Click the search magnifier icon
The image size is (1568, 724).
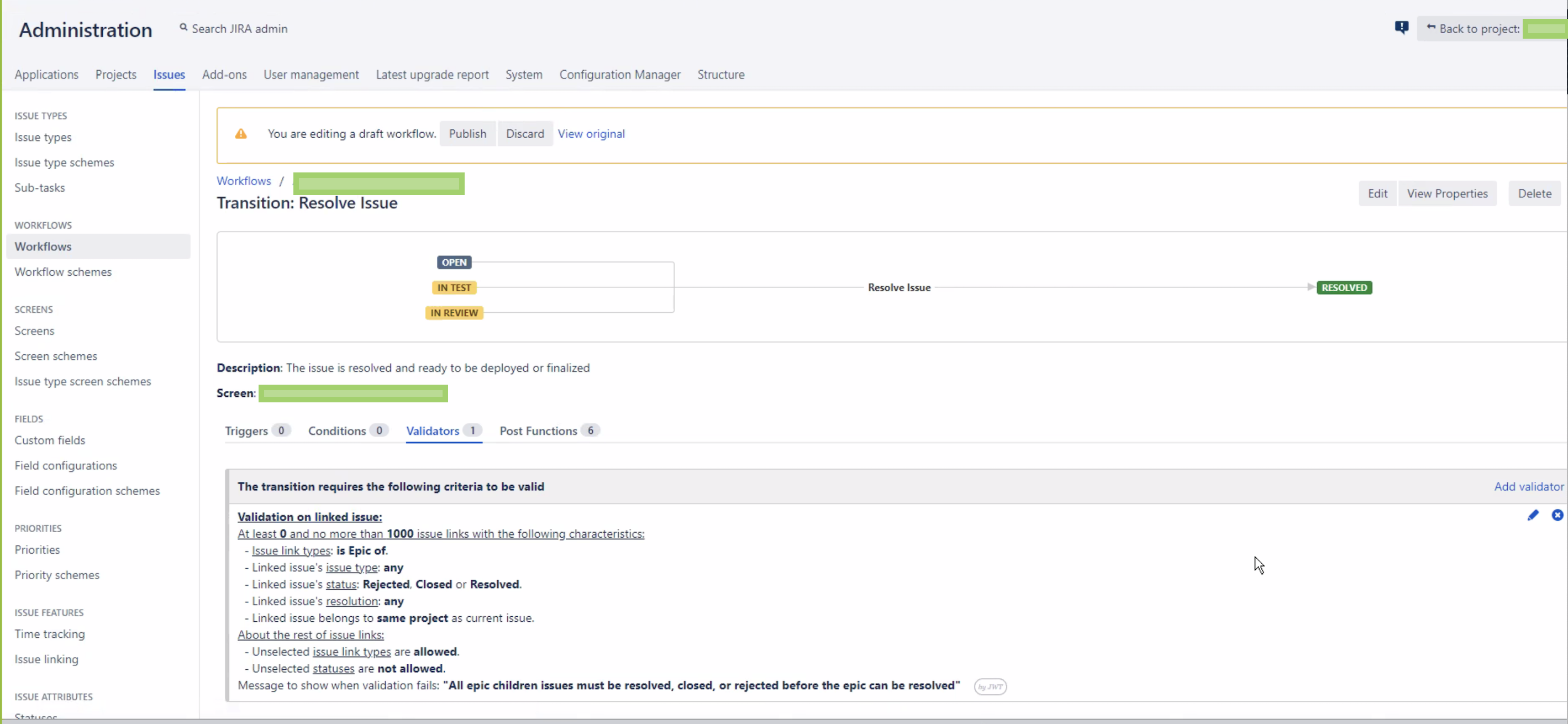(183, 28)
